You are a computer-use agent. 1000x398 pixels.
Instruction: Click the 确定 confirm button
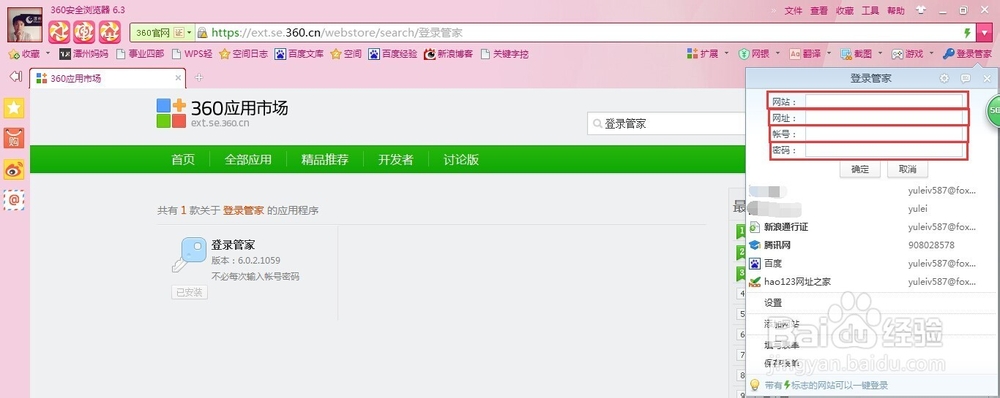(860, 169)
